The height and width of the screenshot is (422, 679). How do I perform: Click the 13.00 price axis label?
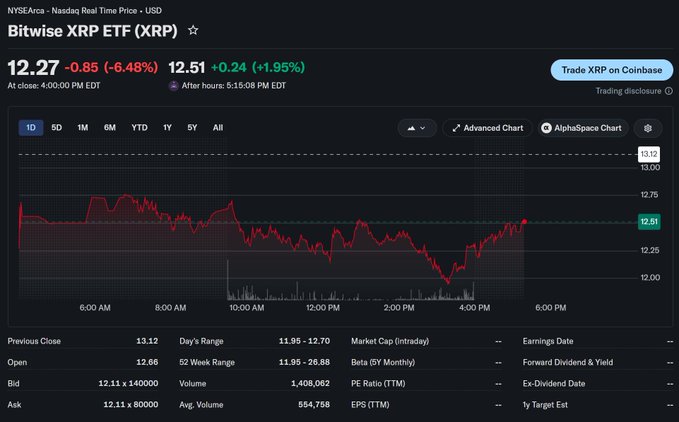[650, 168]
